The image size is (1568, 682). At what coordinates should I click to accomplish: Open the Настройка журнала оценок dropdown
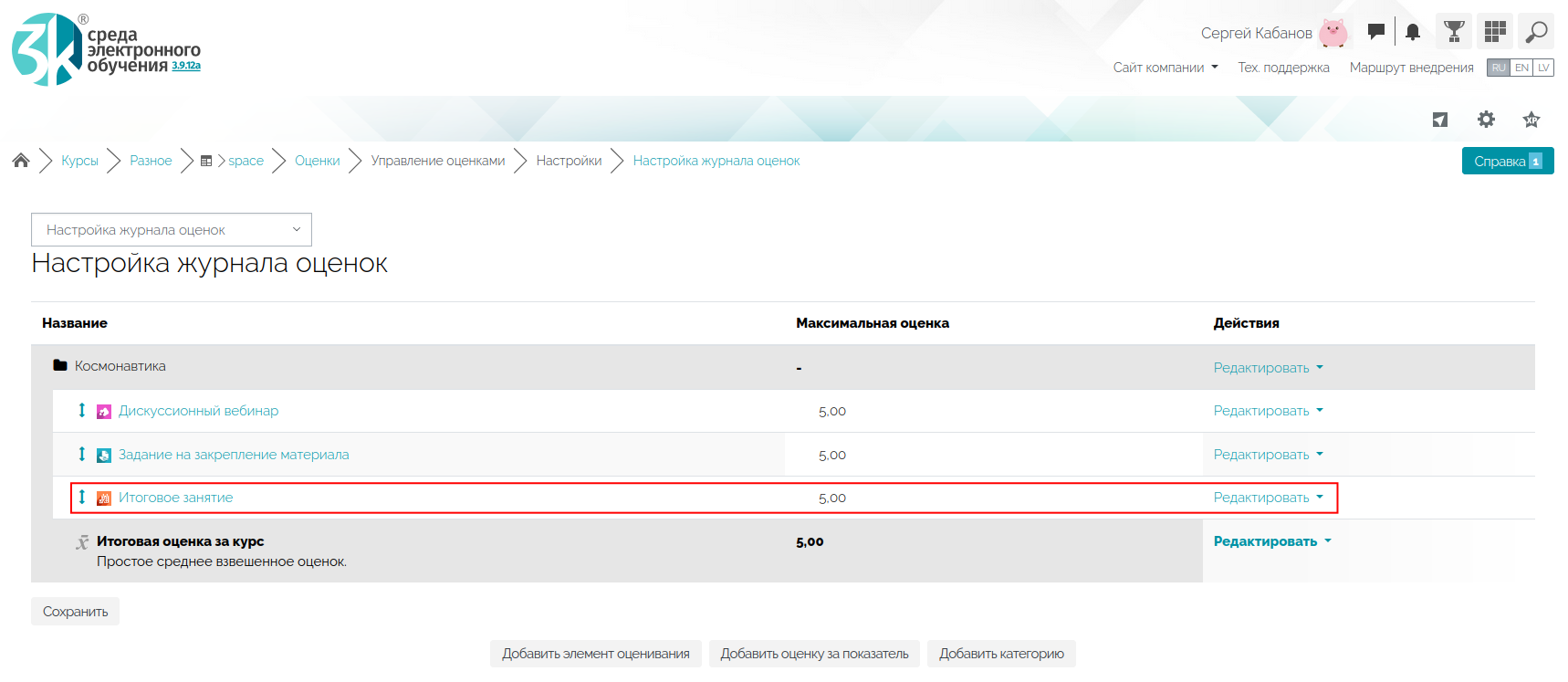click(172, 230)
